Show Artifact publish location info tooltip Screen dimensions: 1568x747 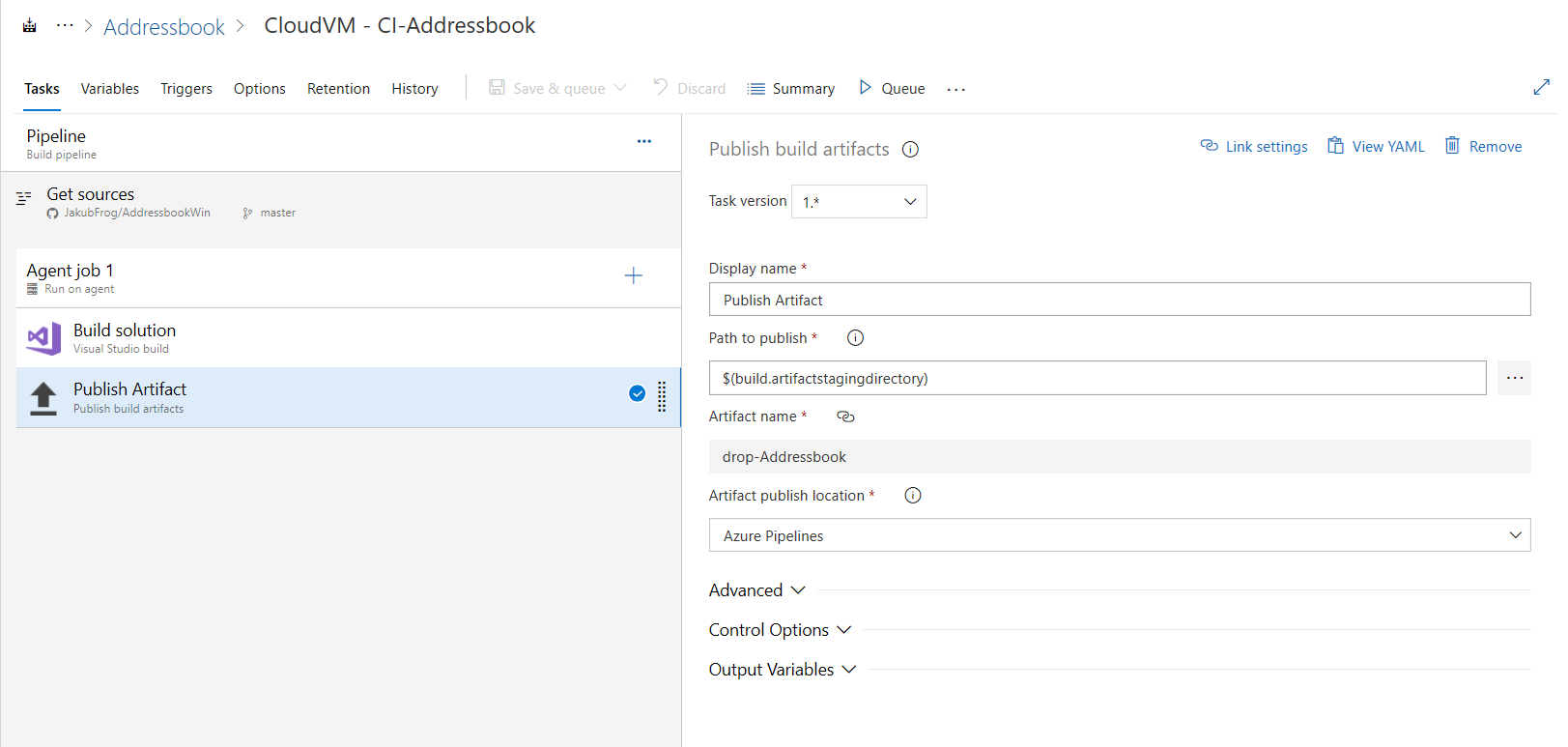tap(913, 496)
